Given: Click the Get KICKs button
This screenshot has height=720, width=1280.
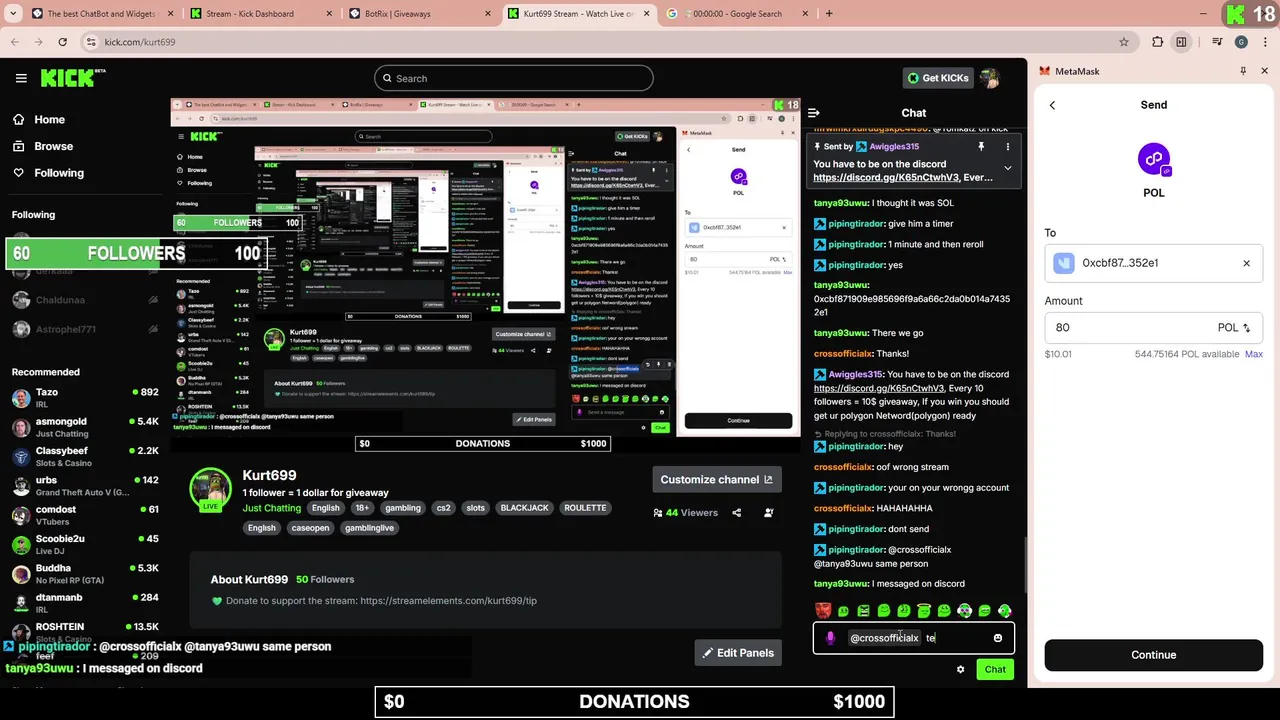Looking at the screenshot, I should [x=938, y=78].
